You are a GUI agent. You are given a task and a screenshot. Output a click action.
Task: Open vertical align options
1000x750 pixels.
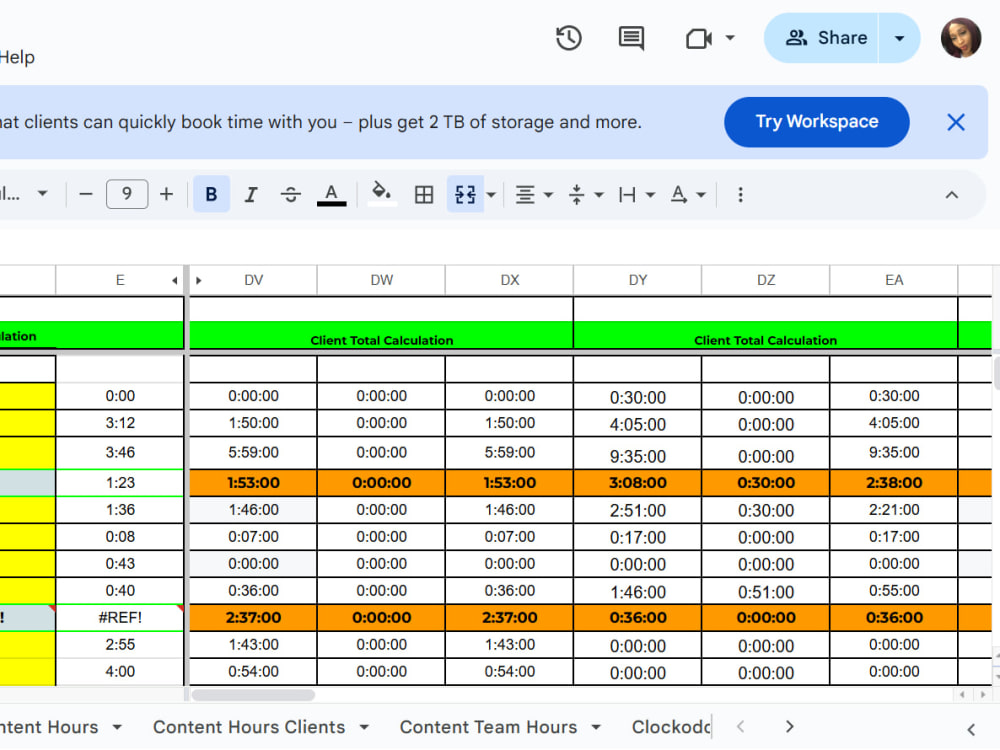tap(585, 195)
